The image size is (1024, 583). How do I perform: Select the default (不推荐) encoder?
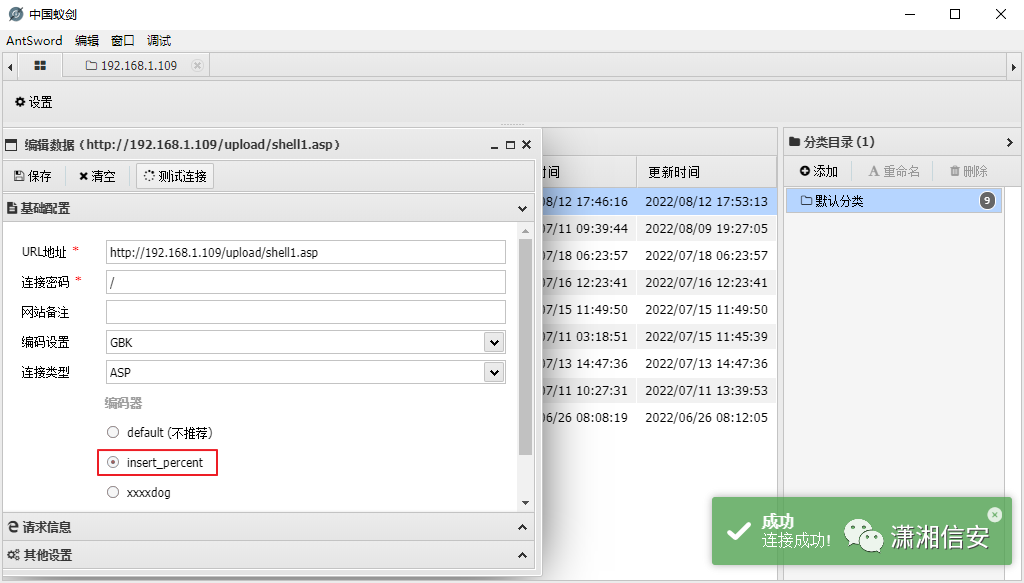tap(113, 432)
